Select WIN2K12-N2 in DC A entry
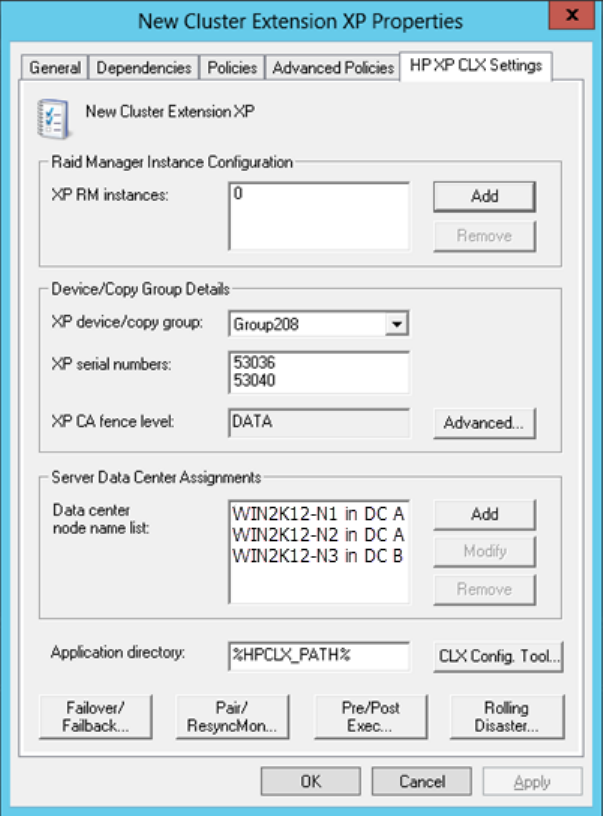Image resolution: width=603 pixels, height=816 pixels. [318, 534]
